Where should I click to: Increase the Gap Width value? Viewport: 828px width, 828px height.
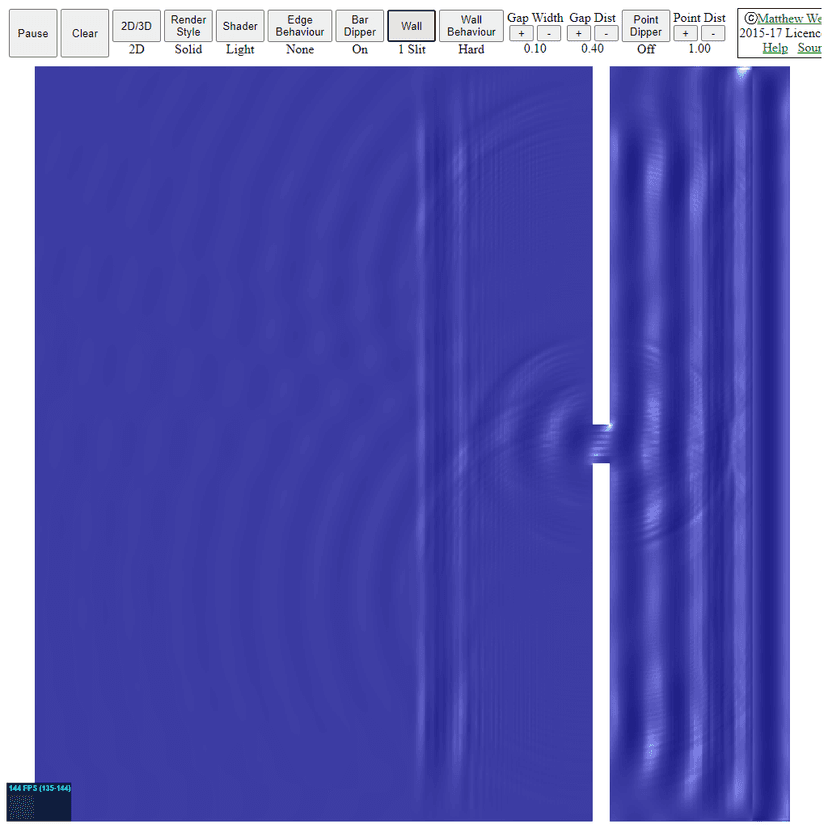520,32
